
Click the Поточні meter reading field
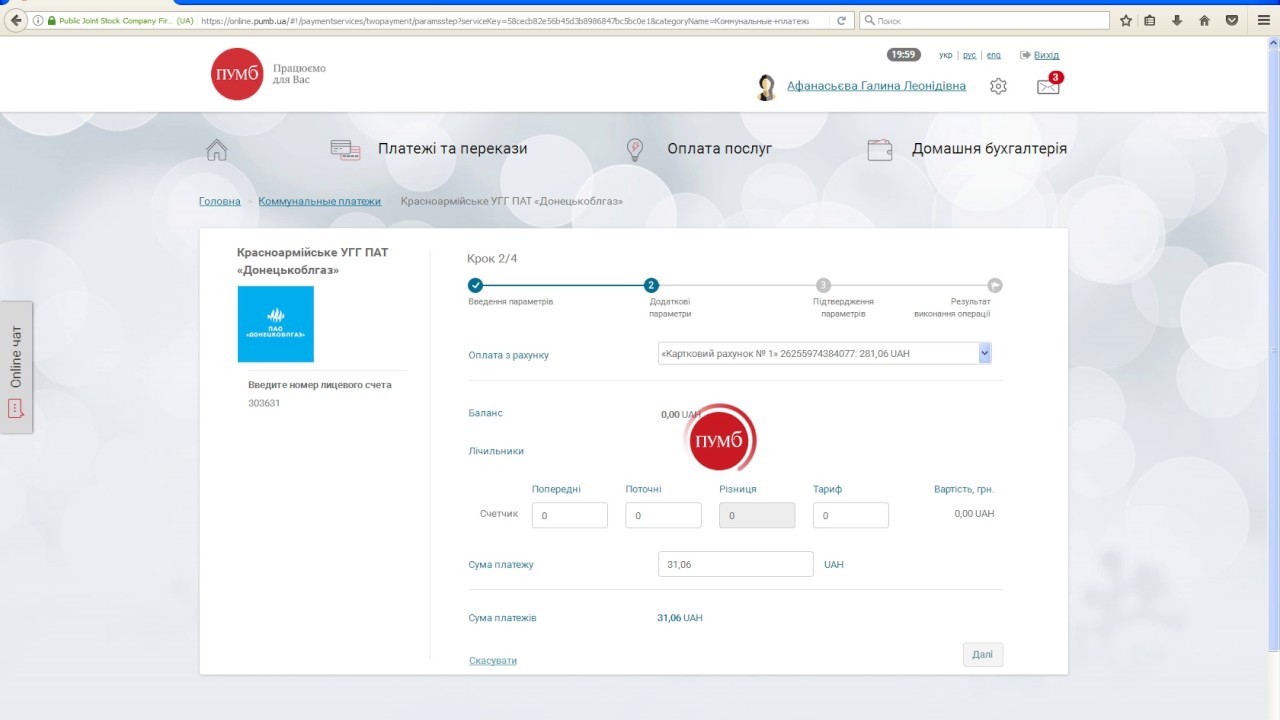click(664, 516)
